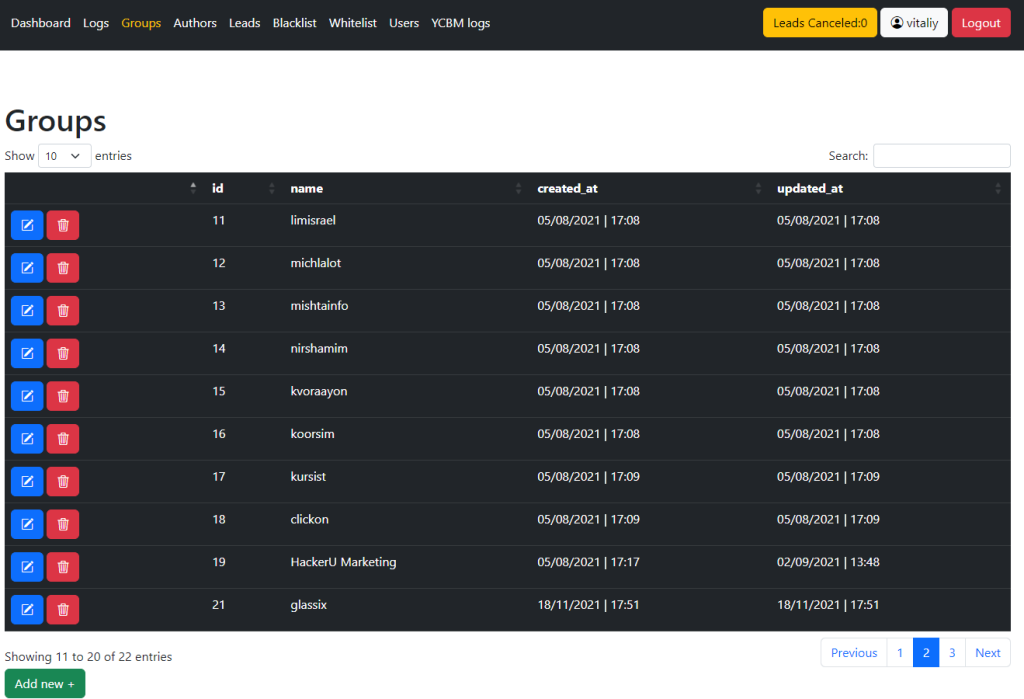Image resolution: width=1024 pixels, height=699 pixels.
Task: Click trash icon for nirshamim row
Action: (63, 353)
